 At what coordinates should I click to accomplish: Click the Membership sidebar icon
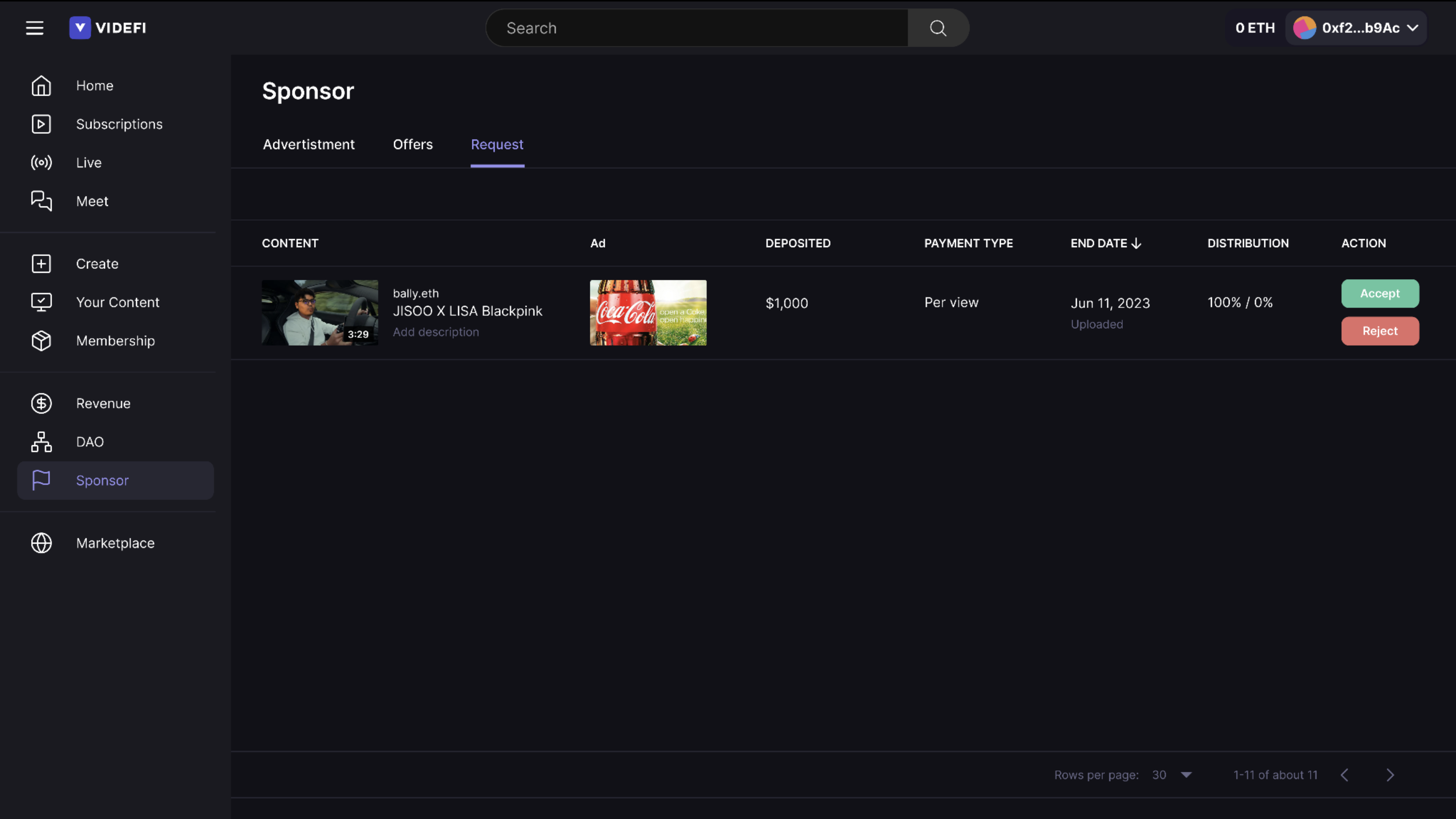[x=40, y=341]
